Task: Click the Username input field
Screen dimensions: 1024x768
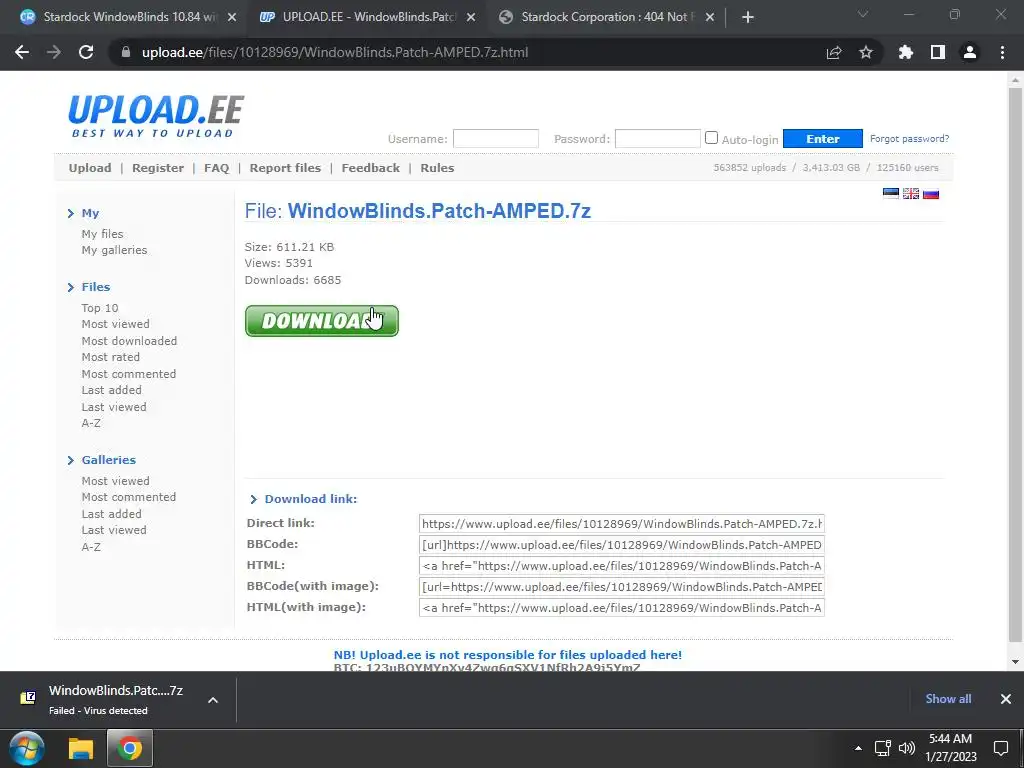Action: pyautogui.click(x=496, y=138)
